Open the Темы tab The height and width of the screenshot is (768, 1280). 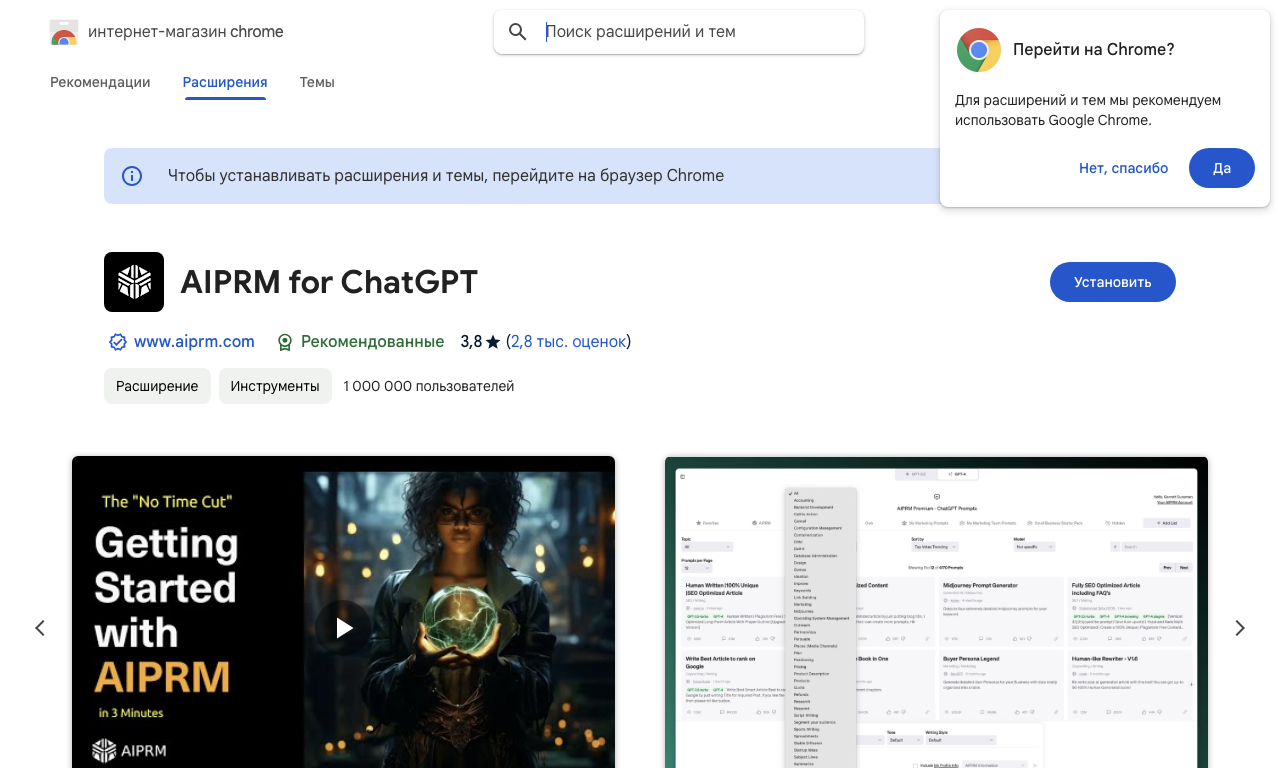tap(317, 82)
